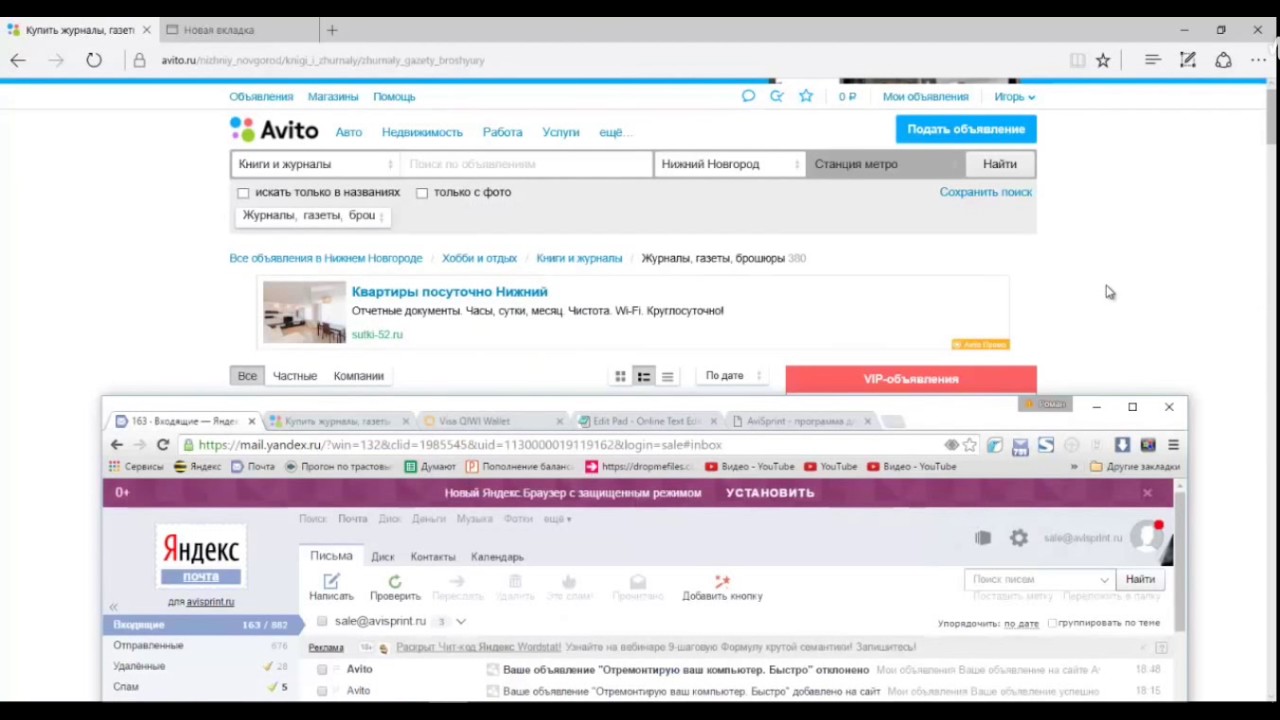The width and height of the screenshot is (1280, 720).
Task: Open Edge more actions menu
Action: (1258, 60)
